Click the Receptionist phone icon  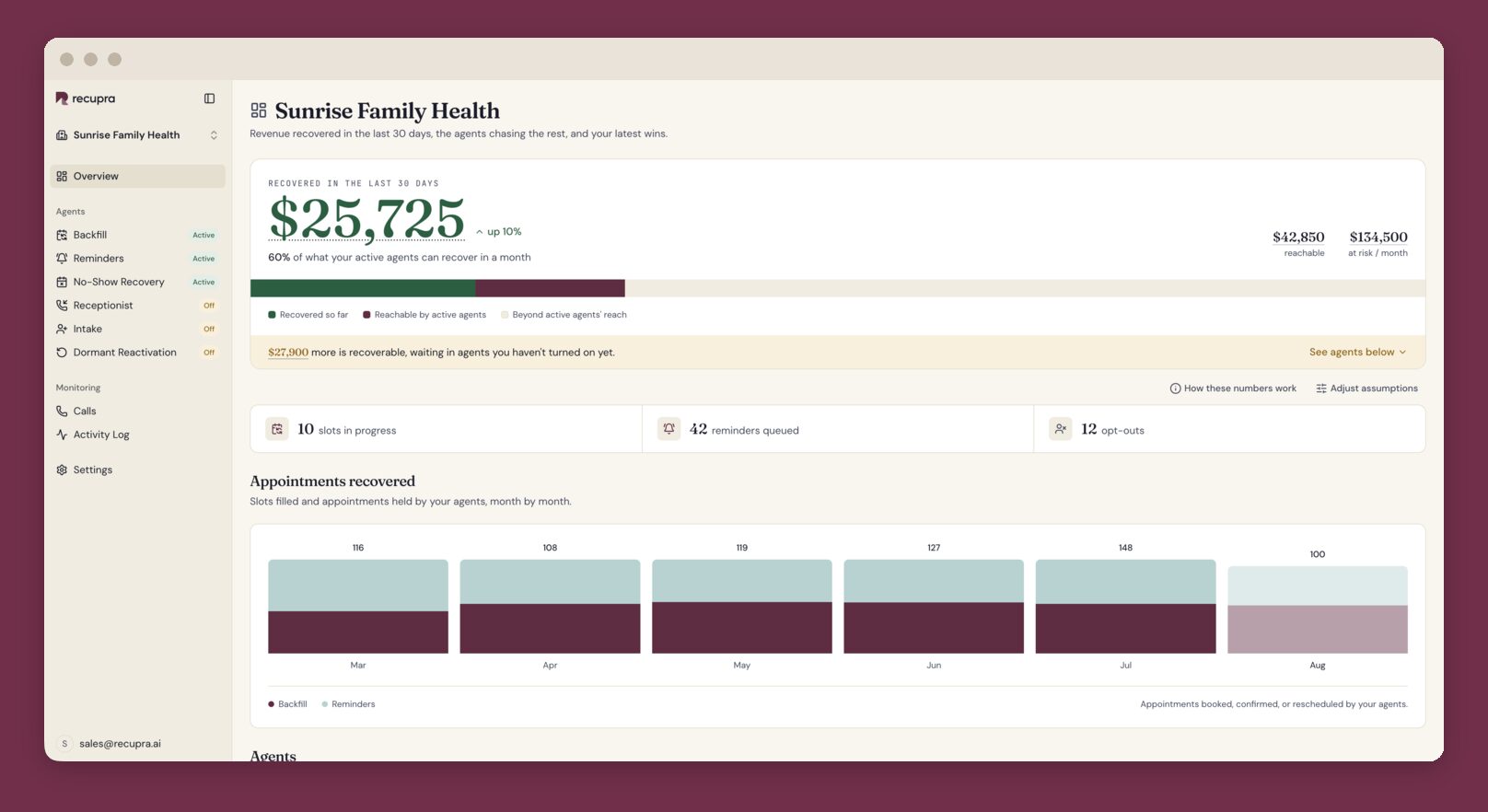(62, 306)
